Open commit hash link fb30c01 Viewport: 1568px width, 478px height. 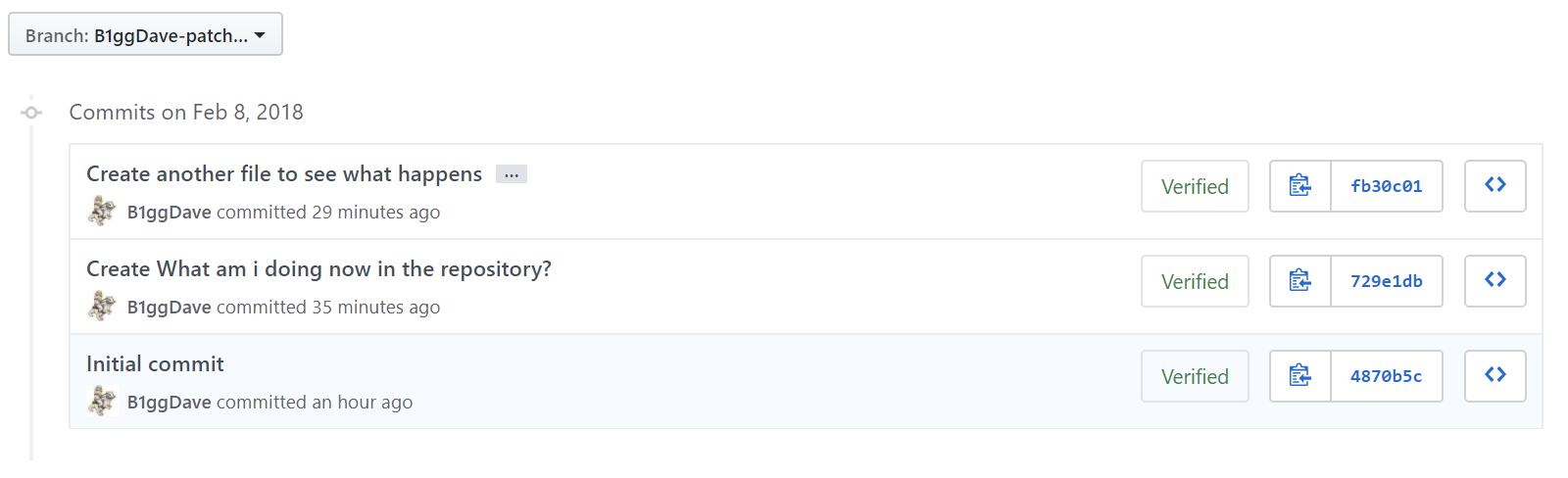pos(1387,186)
